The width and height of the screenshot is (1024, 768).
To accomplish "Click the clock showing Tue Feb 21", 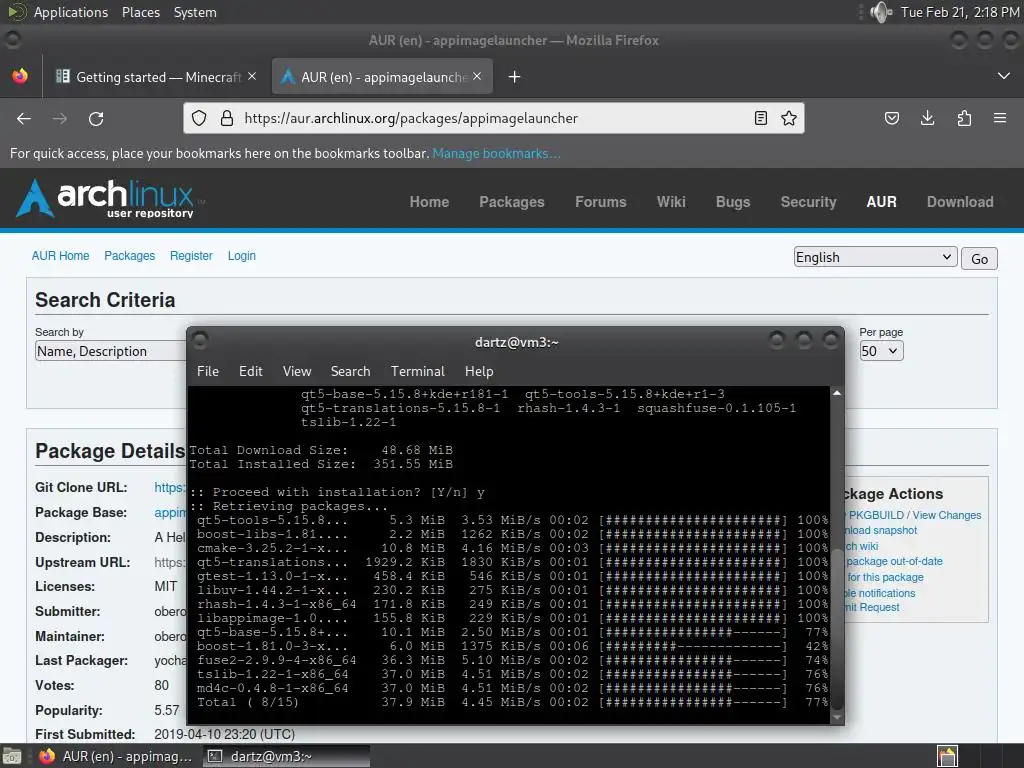I will pos(960,12).
